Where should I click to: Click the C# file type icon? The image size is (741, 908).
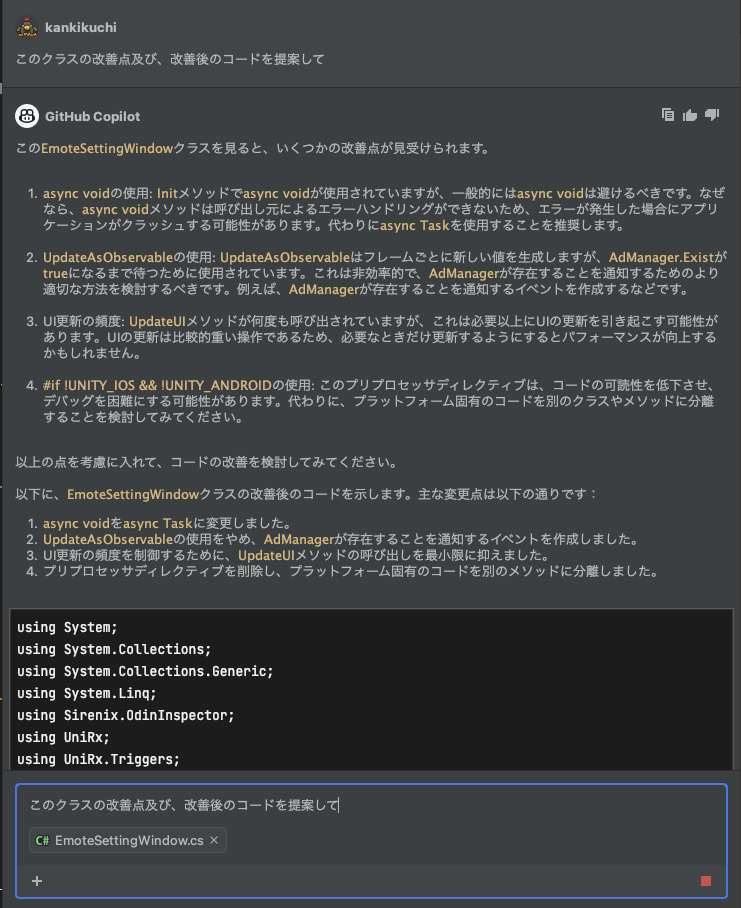point(42,840)
